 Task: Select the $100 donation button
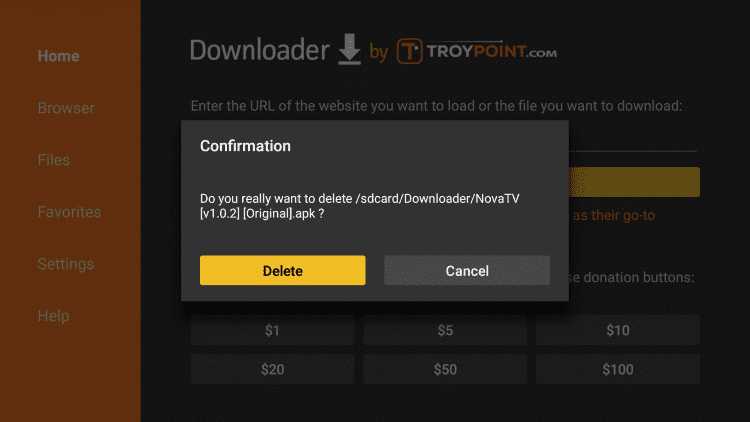[618, 369]
